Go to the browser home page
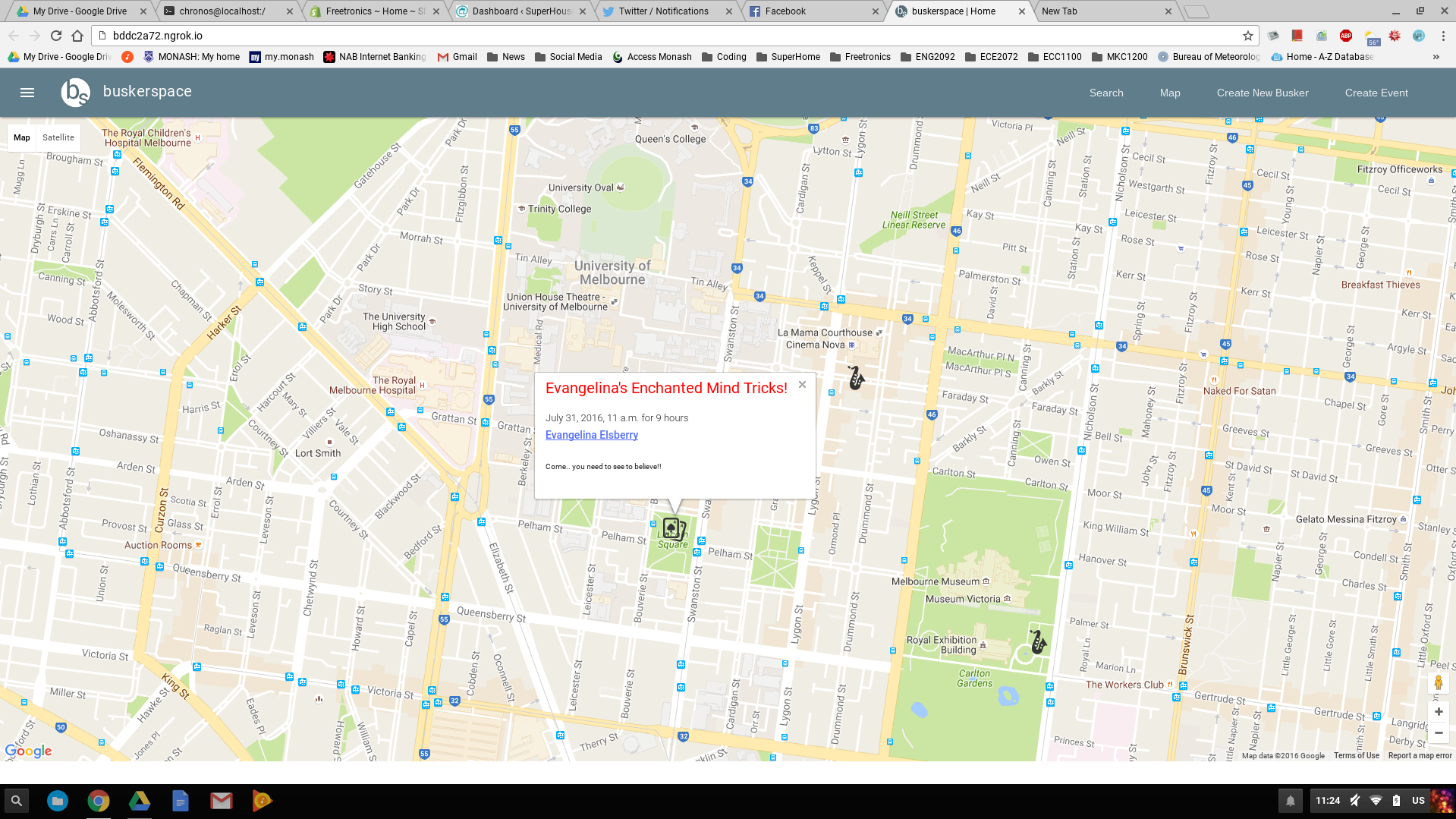1456x819 pixels. point(77,36)
